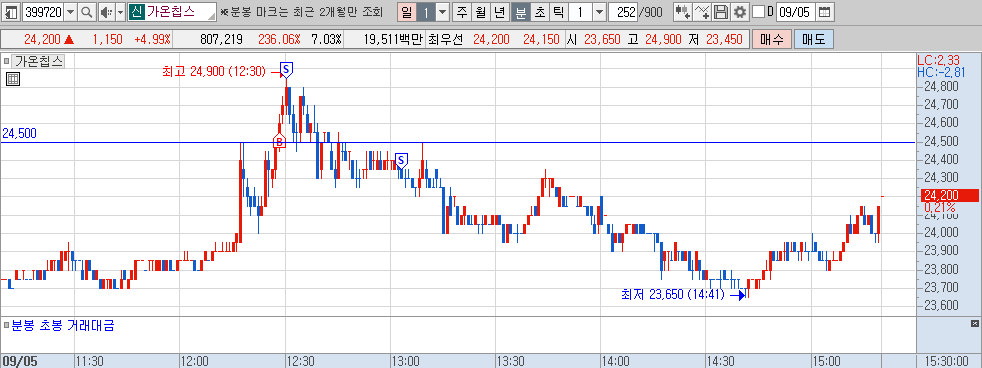Image resolution: width=982 pixels, height=368 pixels.
Task: Click the 매수 buy button
Action: pos(772,39)
